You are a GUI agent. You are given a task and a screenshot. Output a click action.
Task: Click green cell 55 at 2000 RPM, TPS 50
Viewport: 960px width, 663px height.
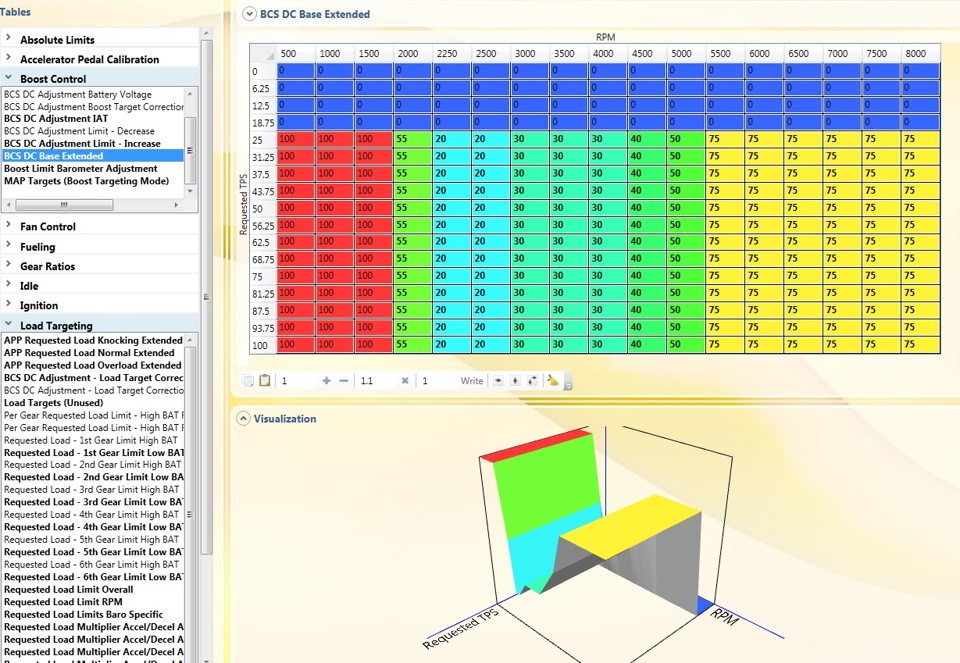click(413, 208)
